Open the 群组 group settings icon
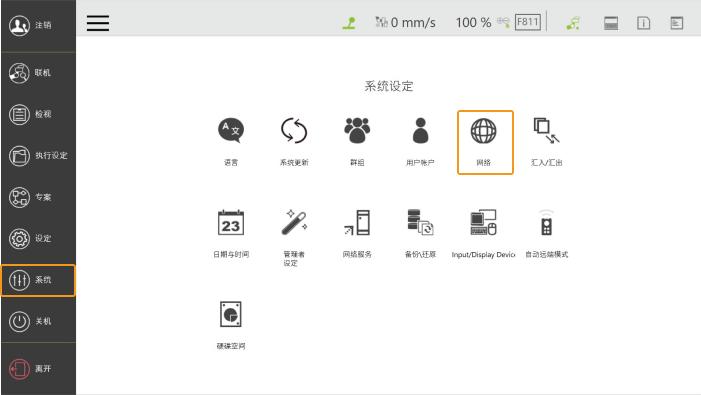Viewport: 701px width, 395px height. pyautogui.click(x=357, y=130)
